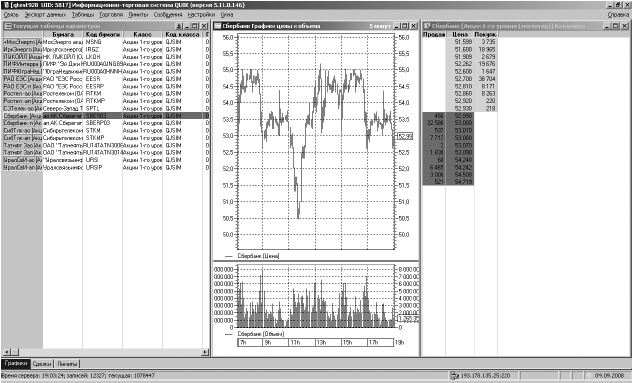Switch to the Лимиты tab at the bottom
This screenshot has height=383, width=633.
(67, 364)
